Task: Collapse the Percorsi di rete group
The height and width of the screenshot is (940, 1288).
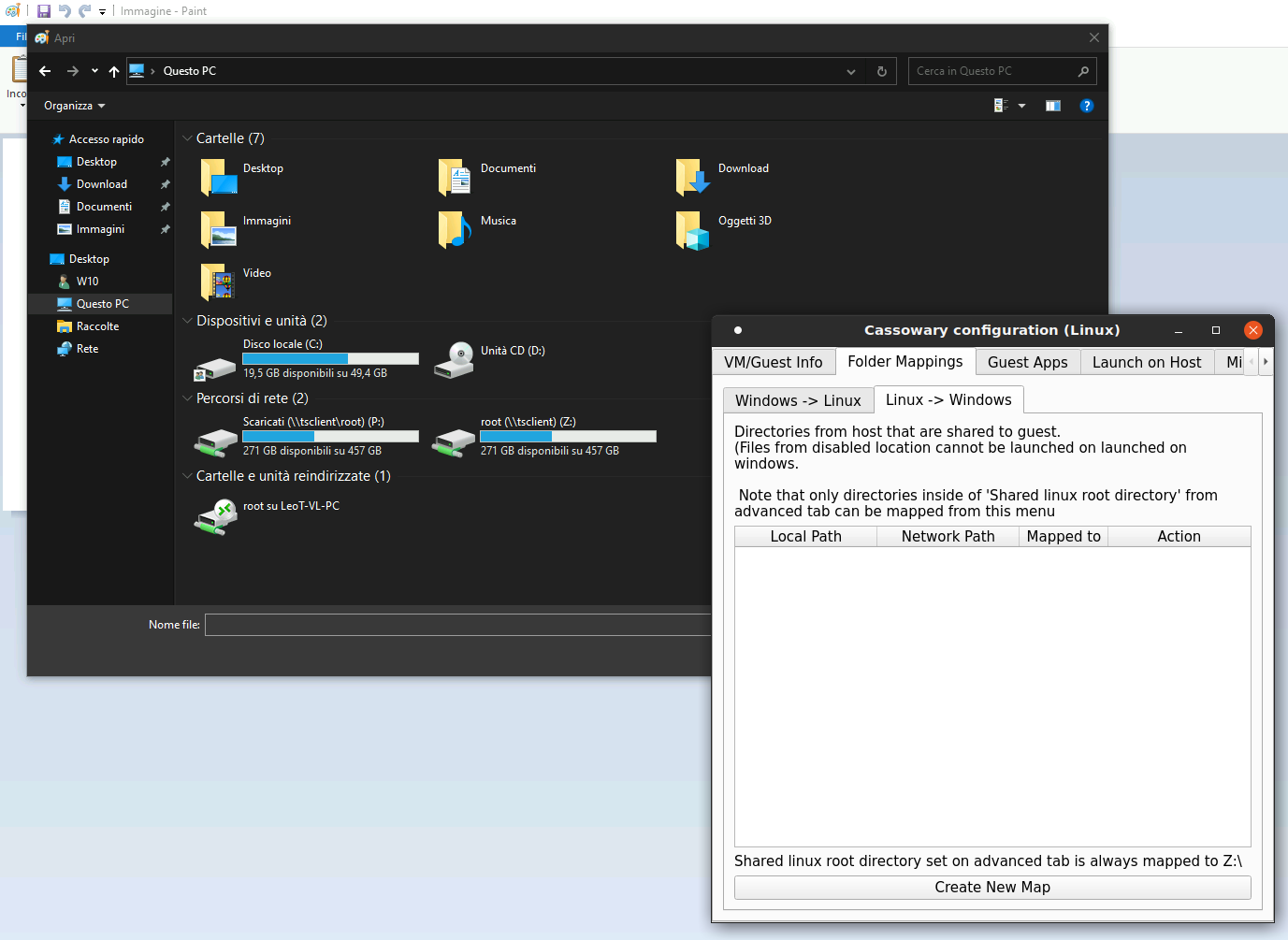Action: tap(187, 398)
